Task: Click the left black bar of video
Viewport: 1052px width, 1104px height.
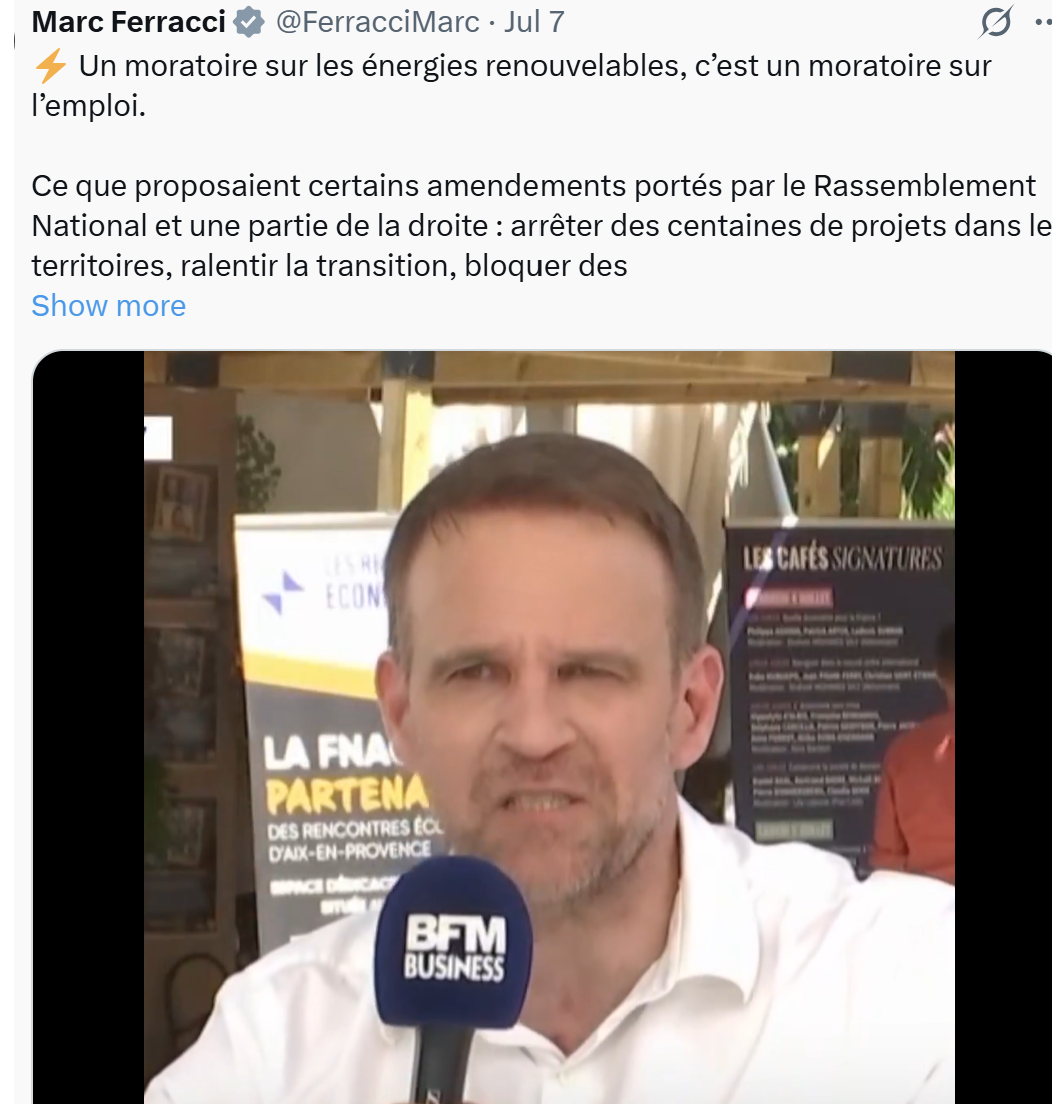Action: coord(88,727)
